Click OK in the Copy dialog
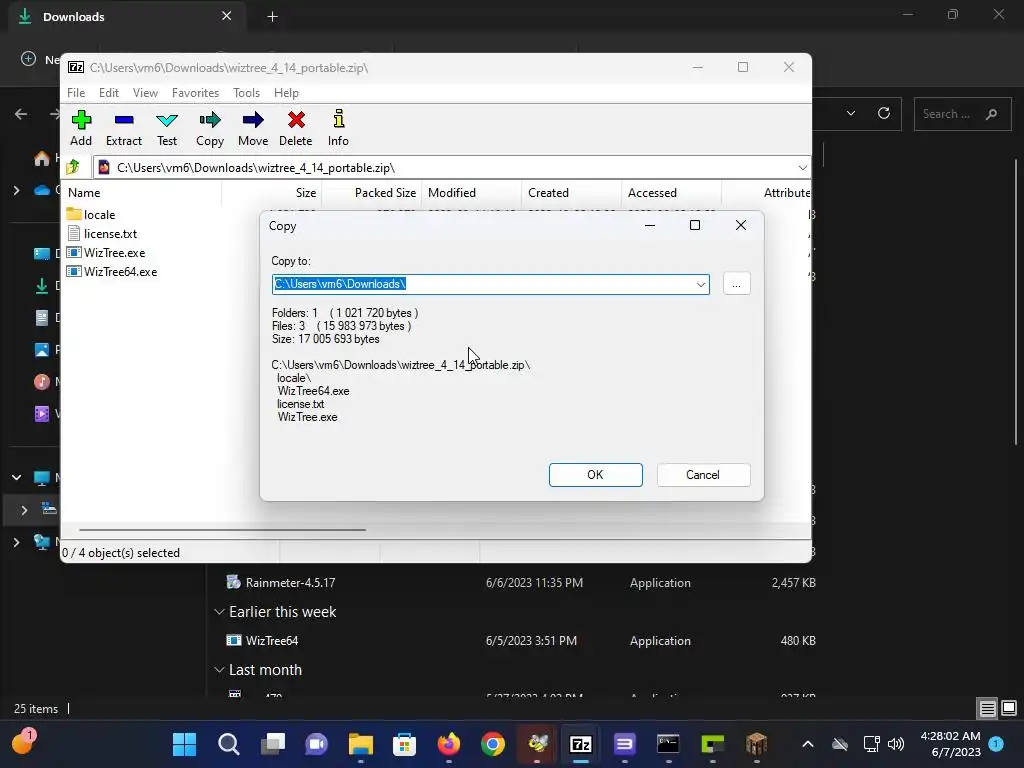 pyautogui.click(x=596, y=475)
